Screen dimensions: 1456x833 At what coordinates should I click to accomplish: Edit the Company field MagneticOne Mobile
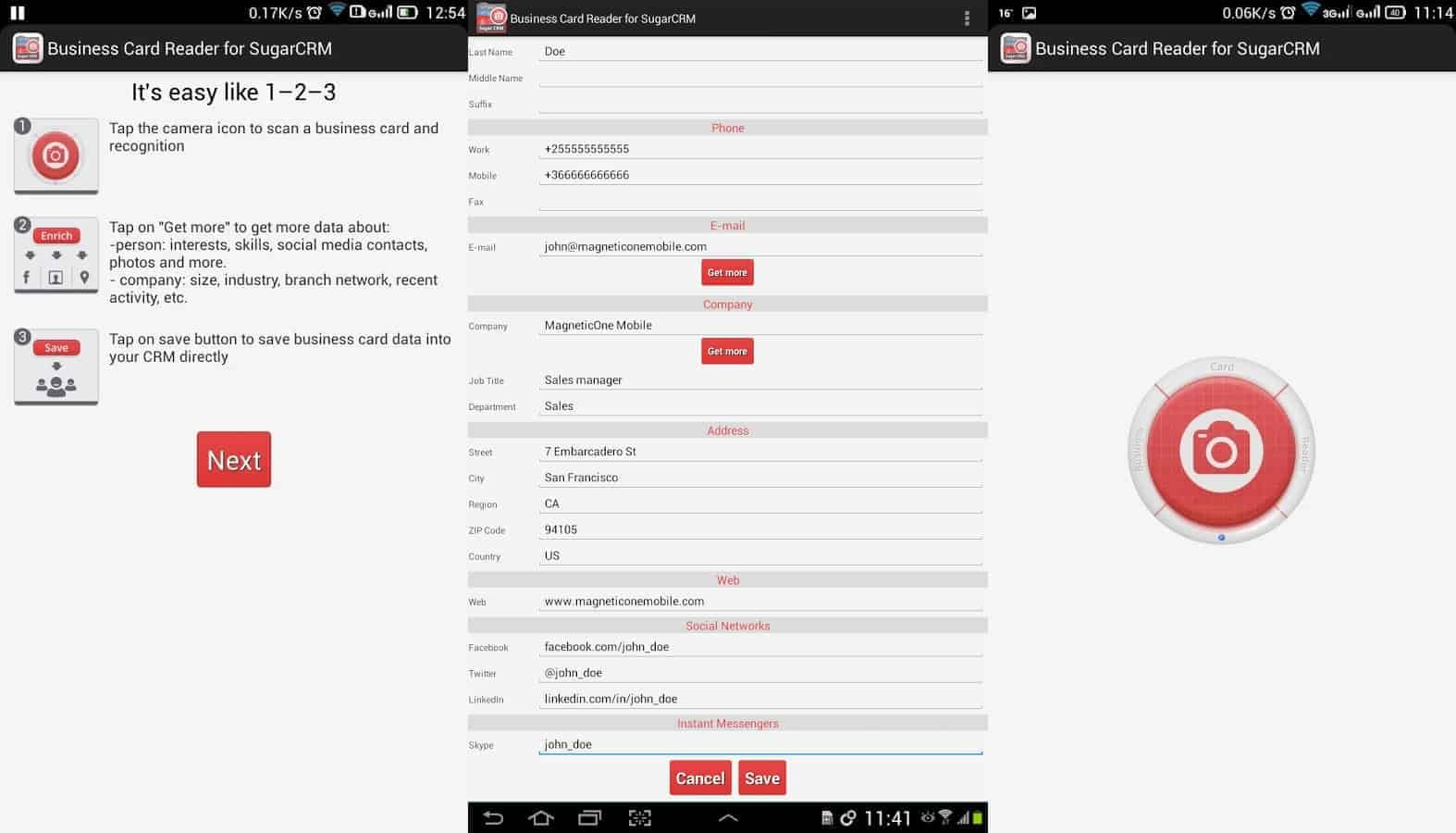[x=760, y=326]
